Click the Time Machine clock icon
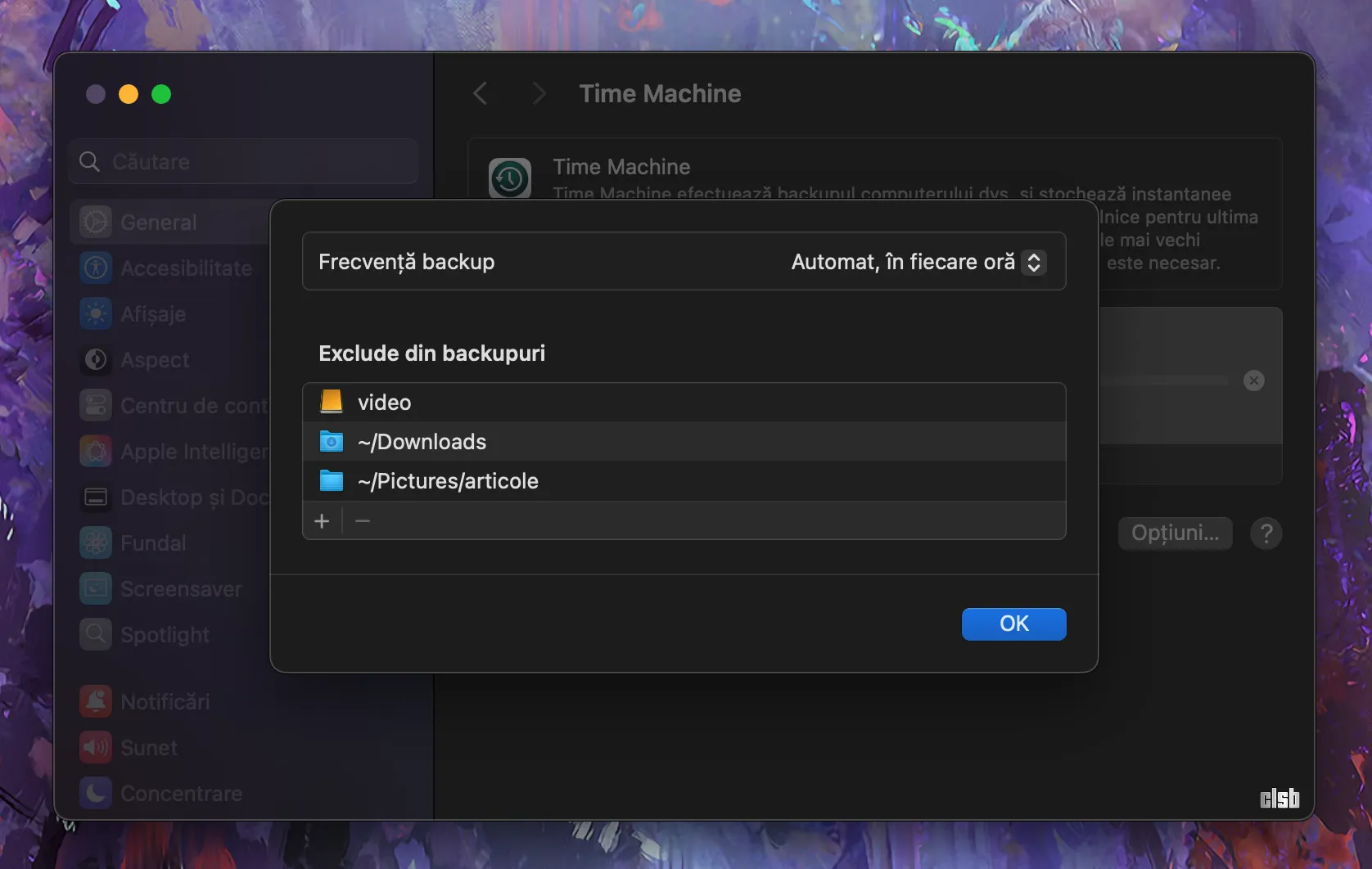The image size is (1372, 869). [x=510, y=178]
